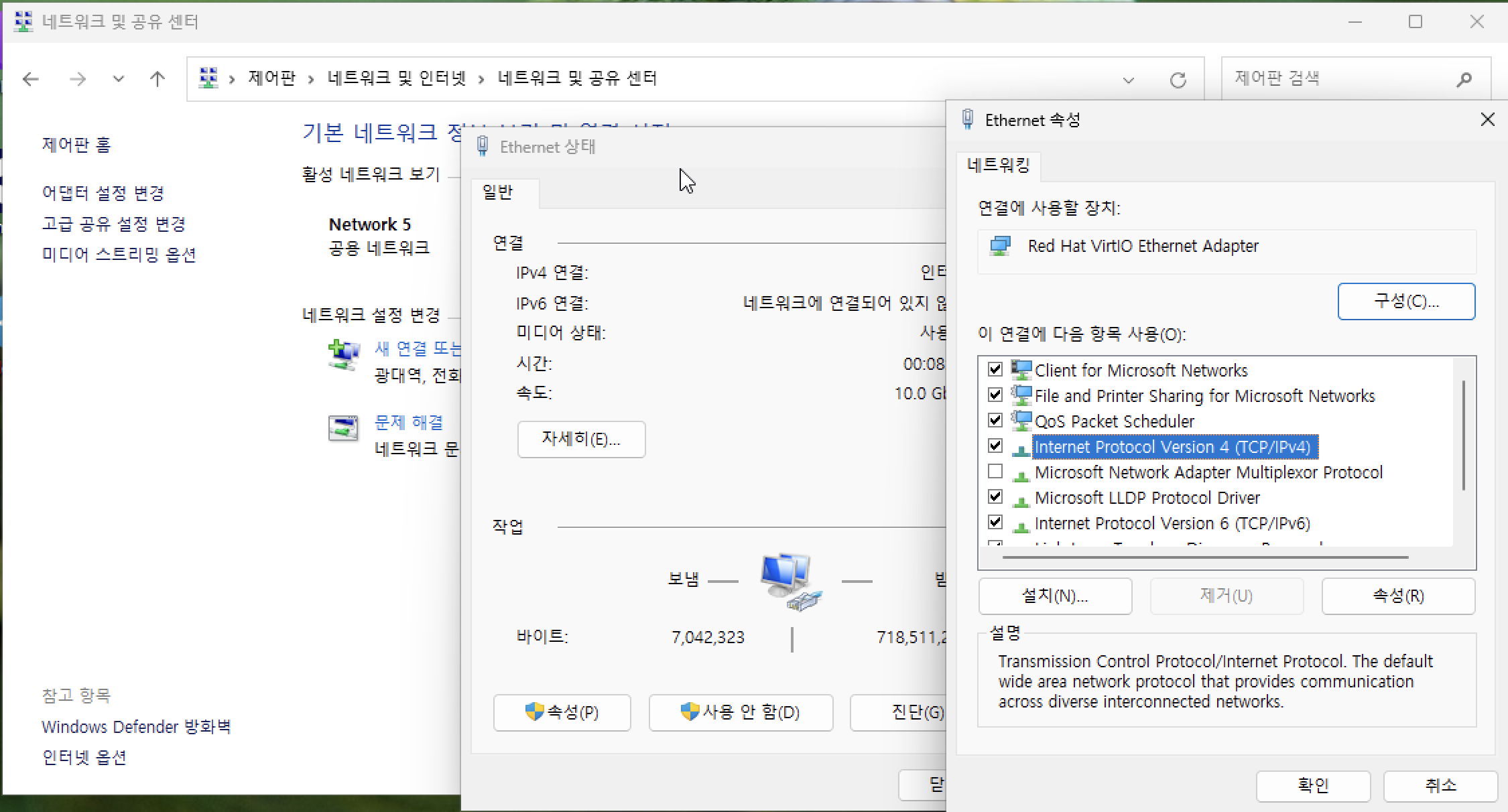1508x812 pixels.
Task: Click the Red Hat VirtIO adapter icon
Action: click(x=1000, y=247)
